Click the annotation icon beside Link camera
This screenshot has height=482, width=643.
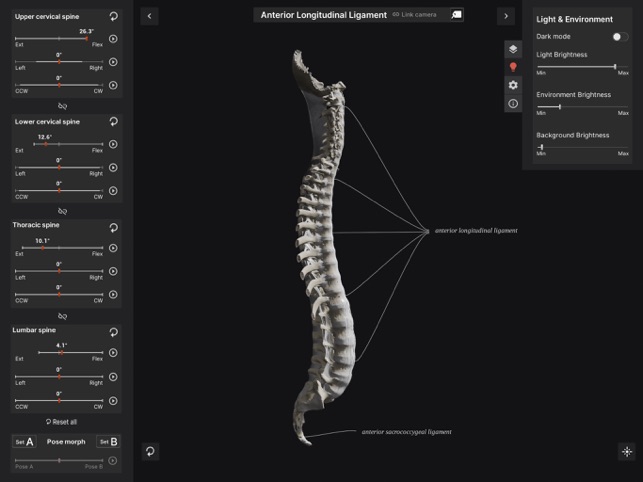456,15
